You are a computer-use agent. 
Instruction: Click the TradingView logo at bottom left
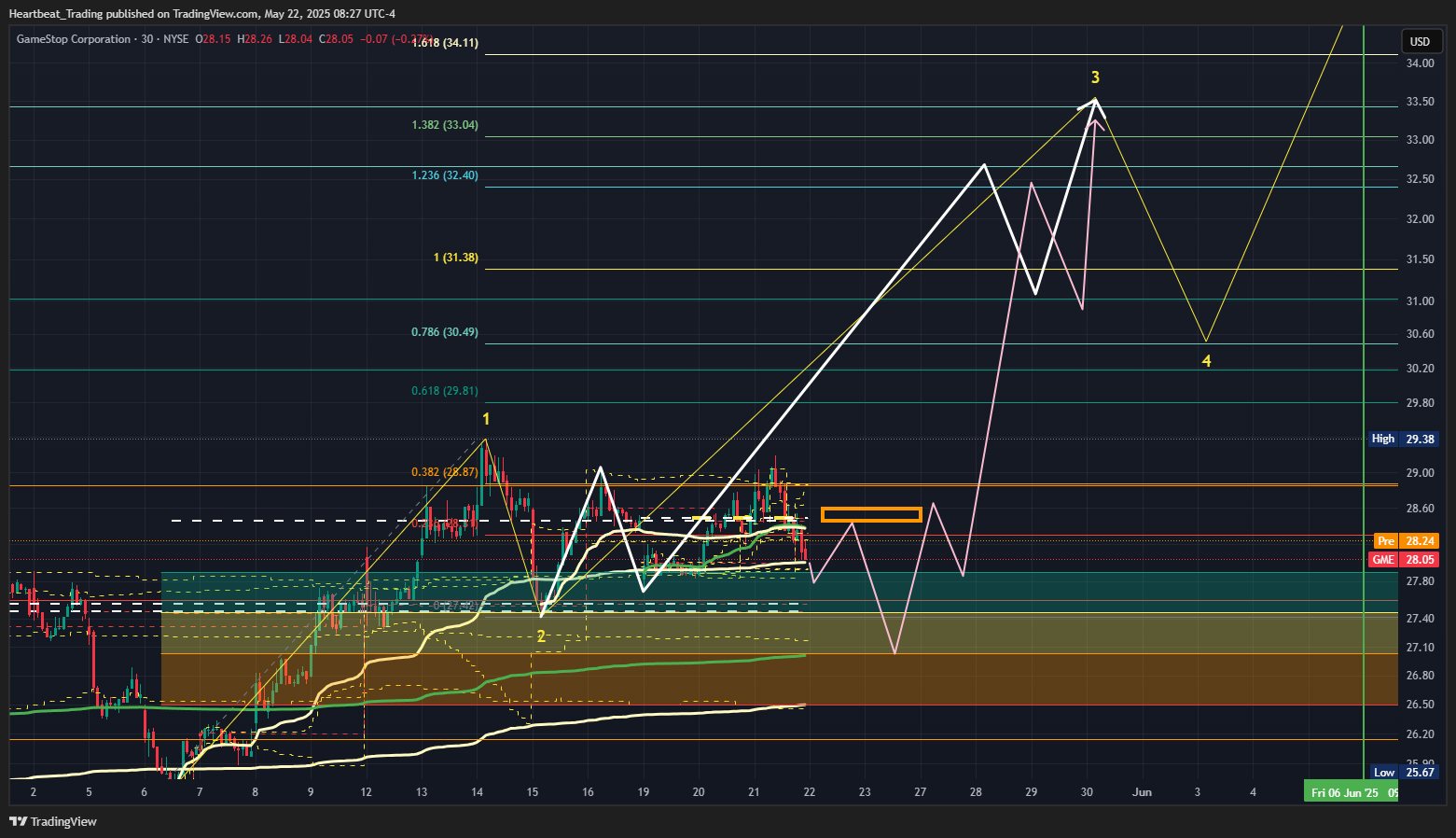coord(53,821)
